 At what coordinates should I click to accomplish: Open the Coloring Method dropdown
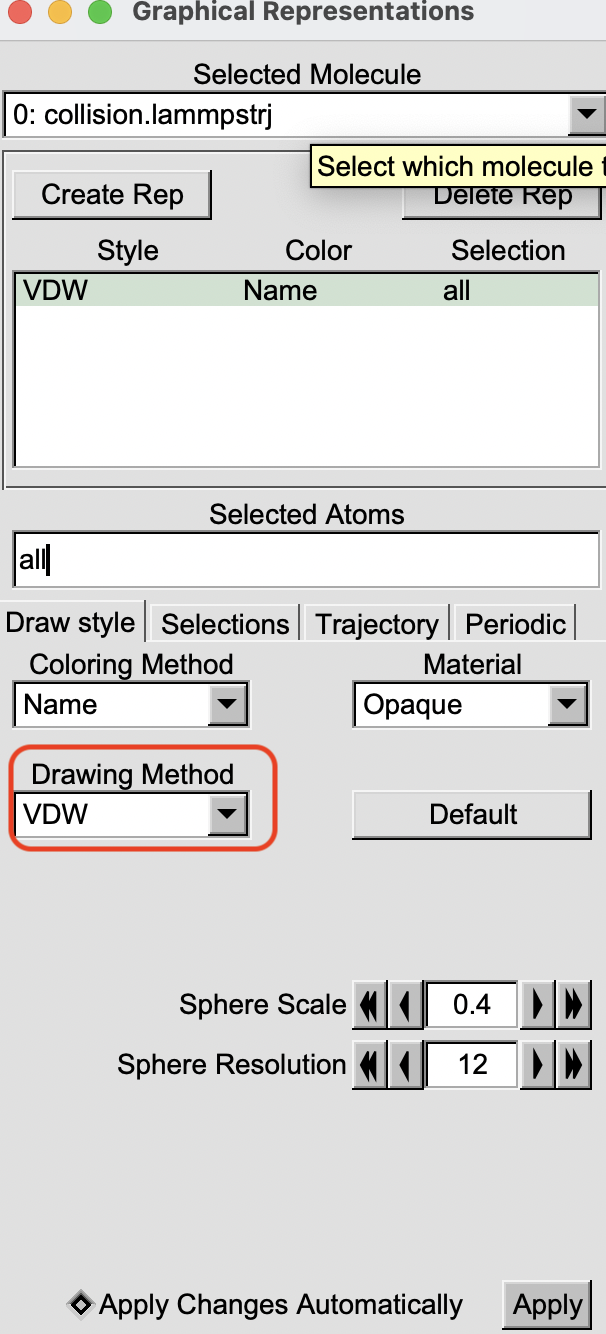point(228,705)
